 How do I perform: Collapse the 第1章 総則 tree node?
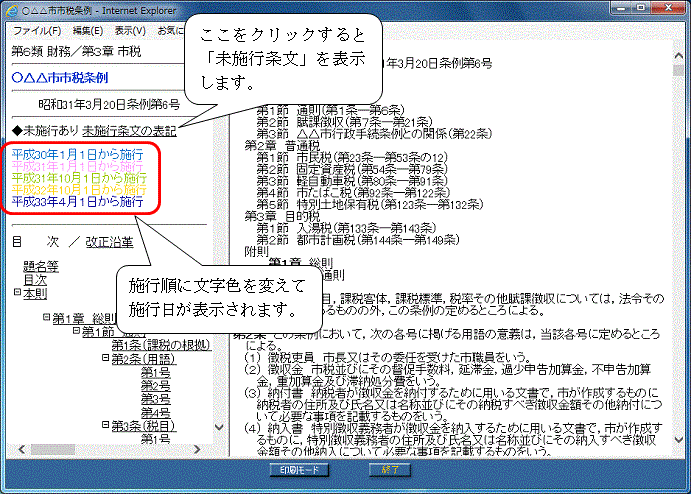pos(46,318)
